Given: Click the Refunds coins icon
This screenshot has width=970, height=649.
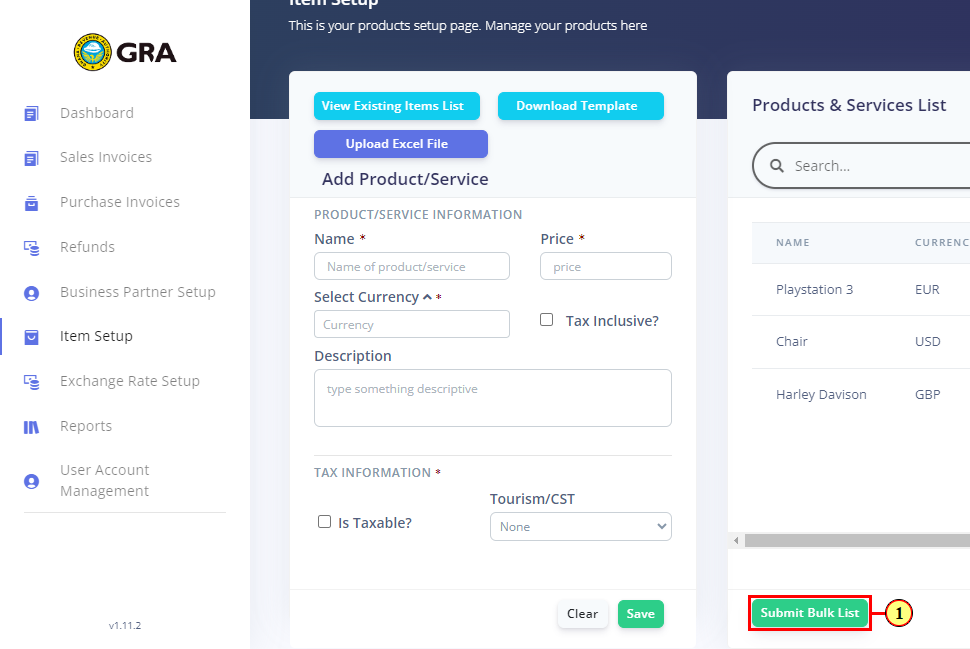Looking at the screenshot, I should 31,248.
